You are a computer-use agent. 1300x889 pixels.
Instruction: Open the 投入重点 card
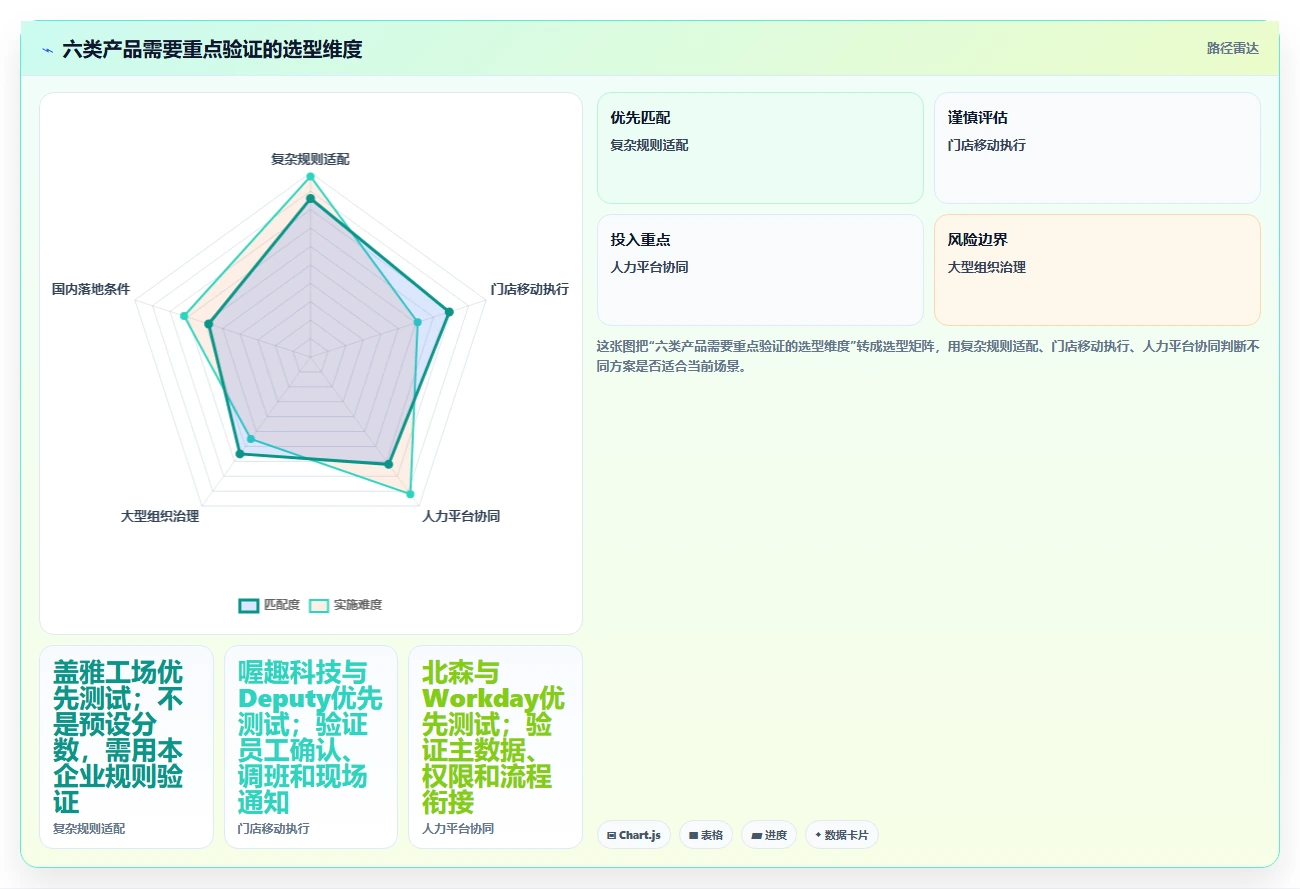coord(760,270)
